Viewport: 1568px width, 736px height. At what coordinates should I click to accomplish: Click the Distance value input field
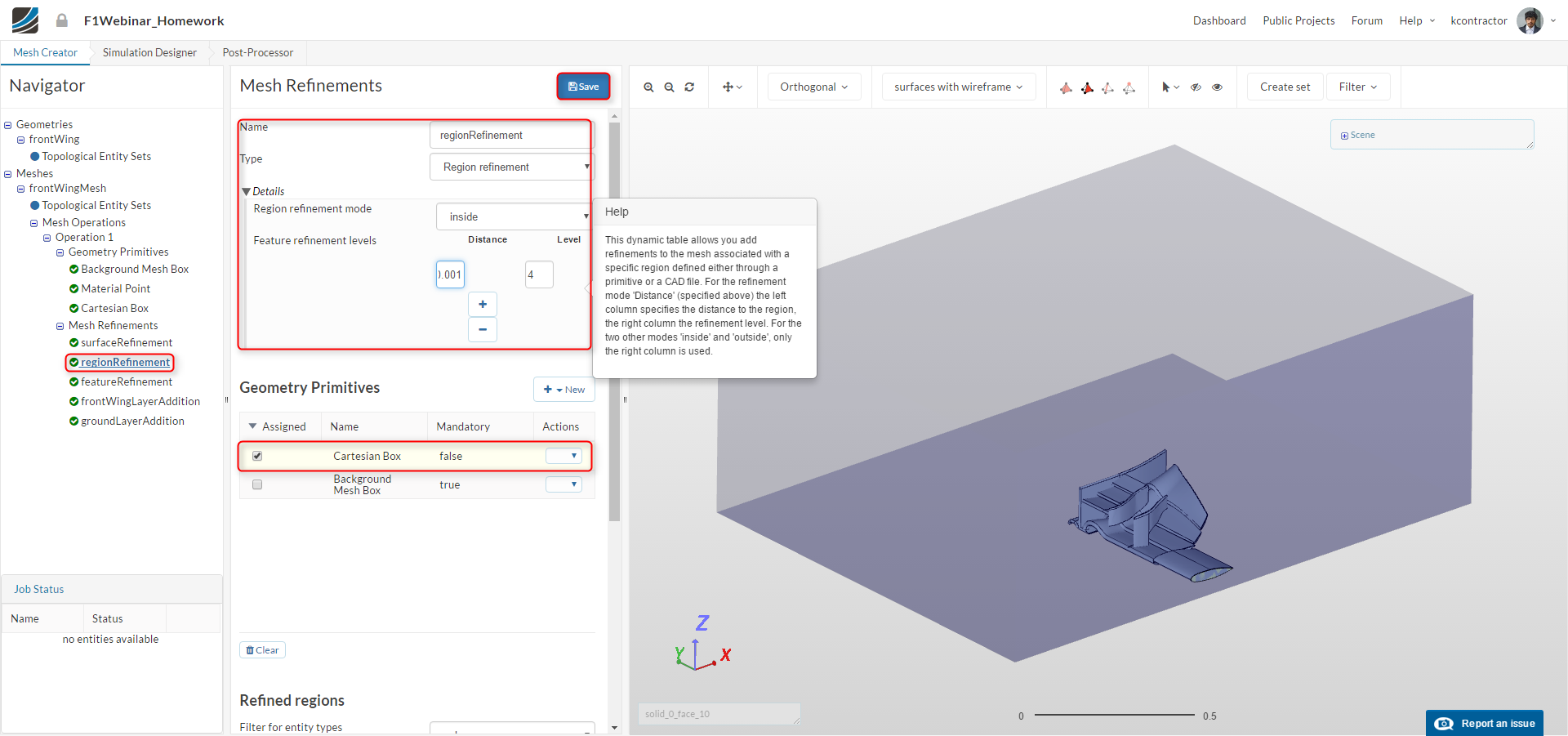(x=450, y=274)
